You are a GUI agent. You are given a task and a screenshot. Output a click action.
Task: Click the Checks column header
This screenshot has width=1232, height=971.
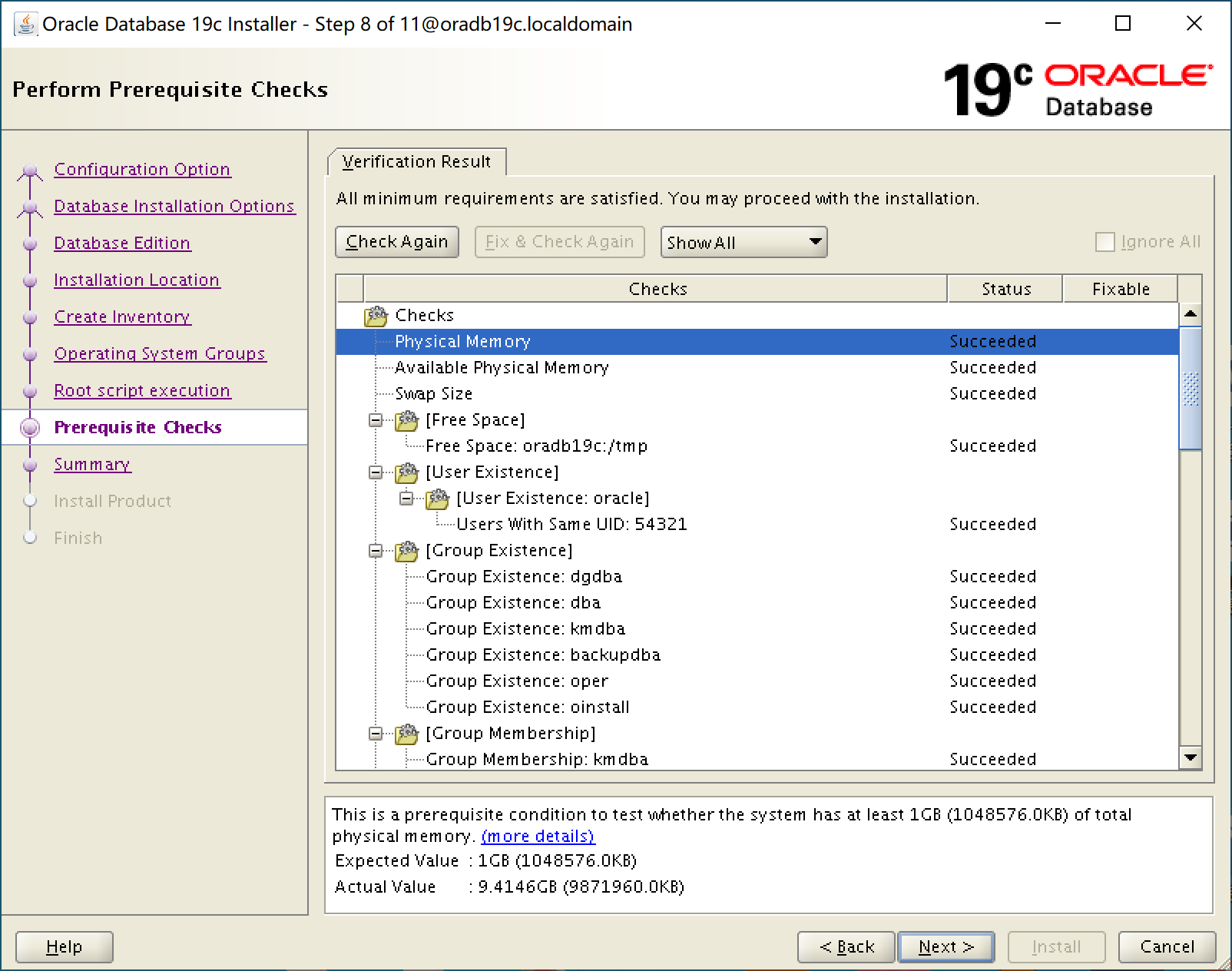(656, 289)
